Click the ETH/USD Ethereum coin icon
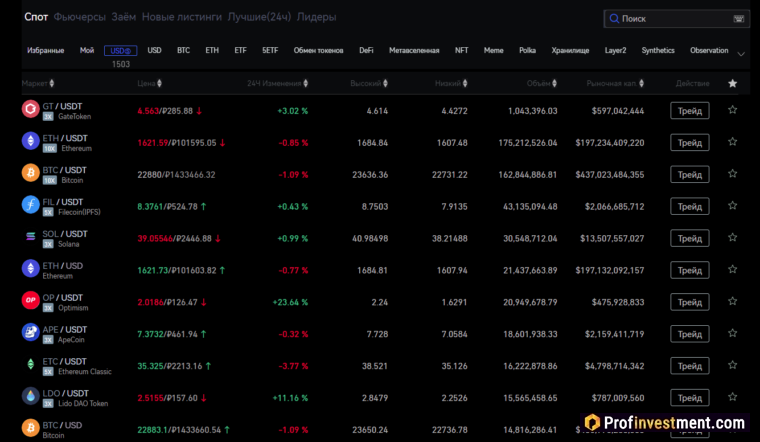This screenshot has width=760, height=442. click(x=31, y=268)
